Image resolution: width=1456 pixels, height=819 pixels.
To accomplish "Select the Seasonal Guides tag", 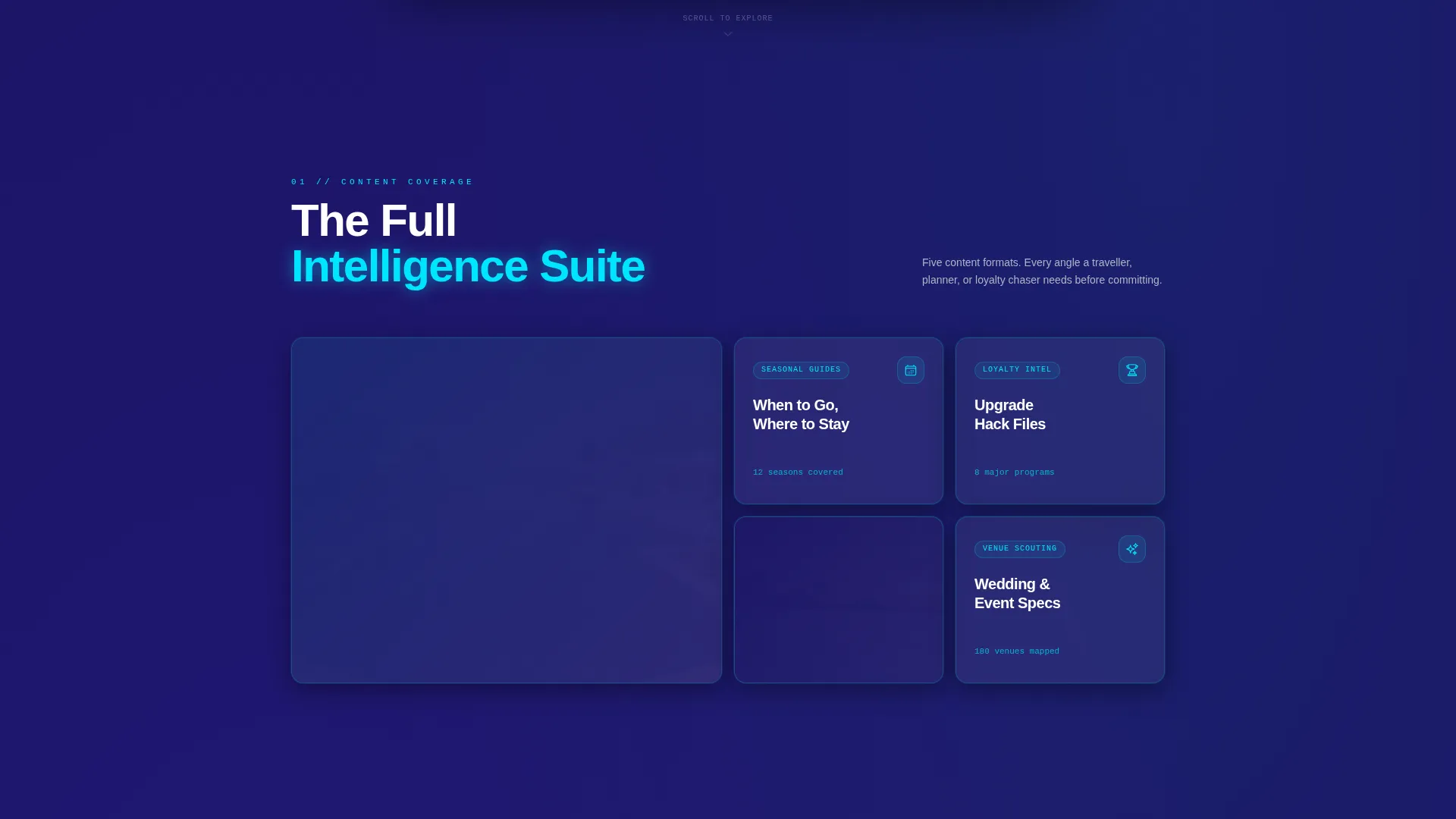I will pos(801,370).
